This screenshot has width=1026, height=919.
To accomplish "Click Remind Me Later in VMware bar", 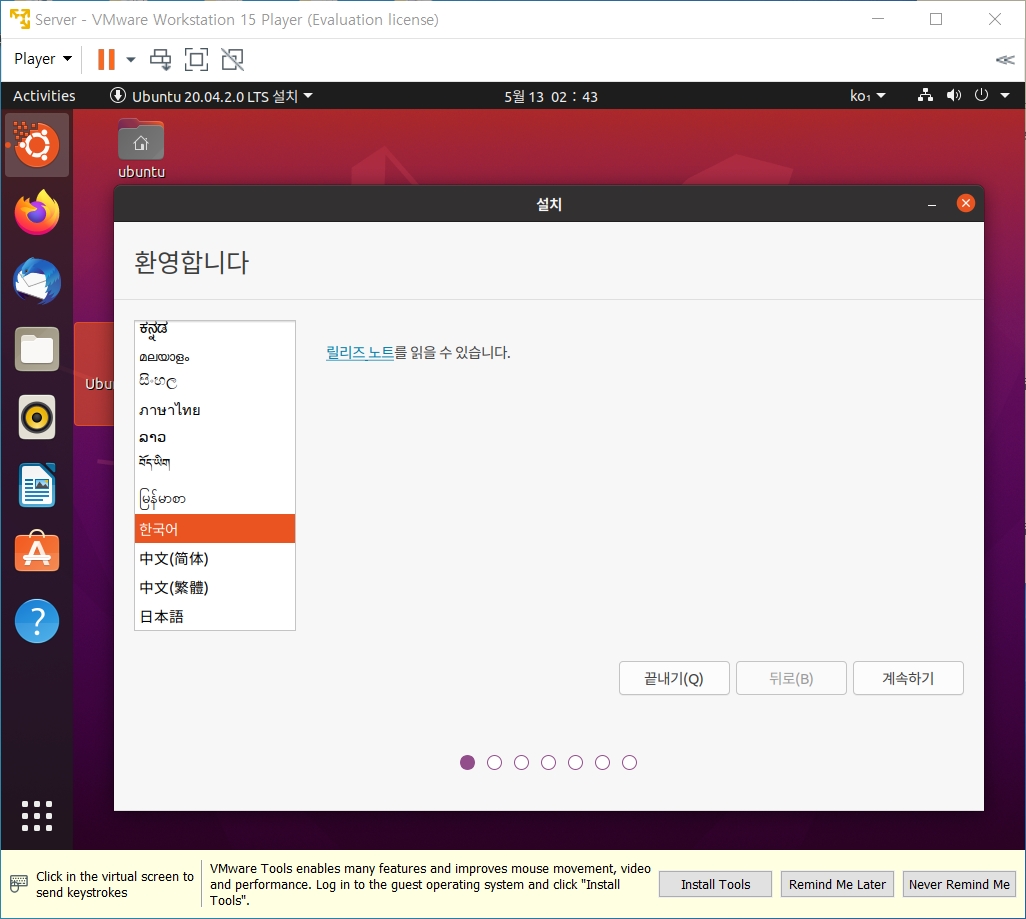I will tap(837, 884).
